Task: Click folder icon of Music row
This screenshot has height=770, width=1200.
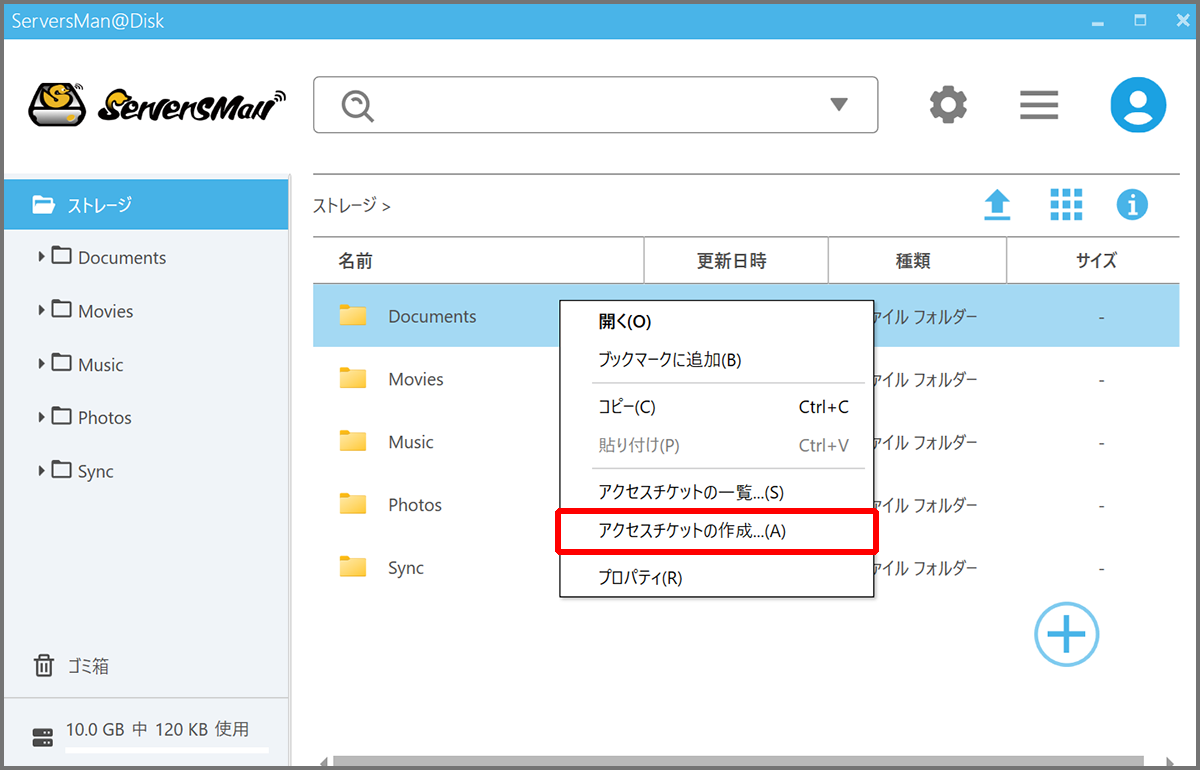Action: pos(352,442)
